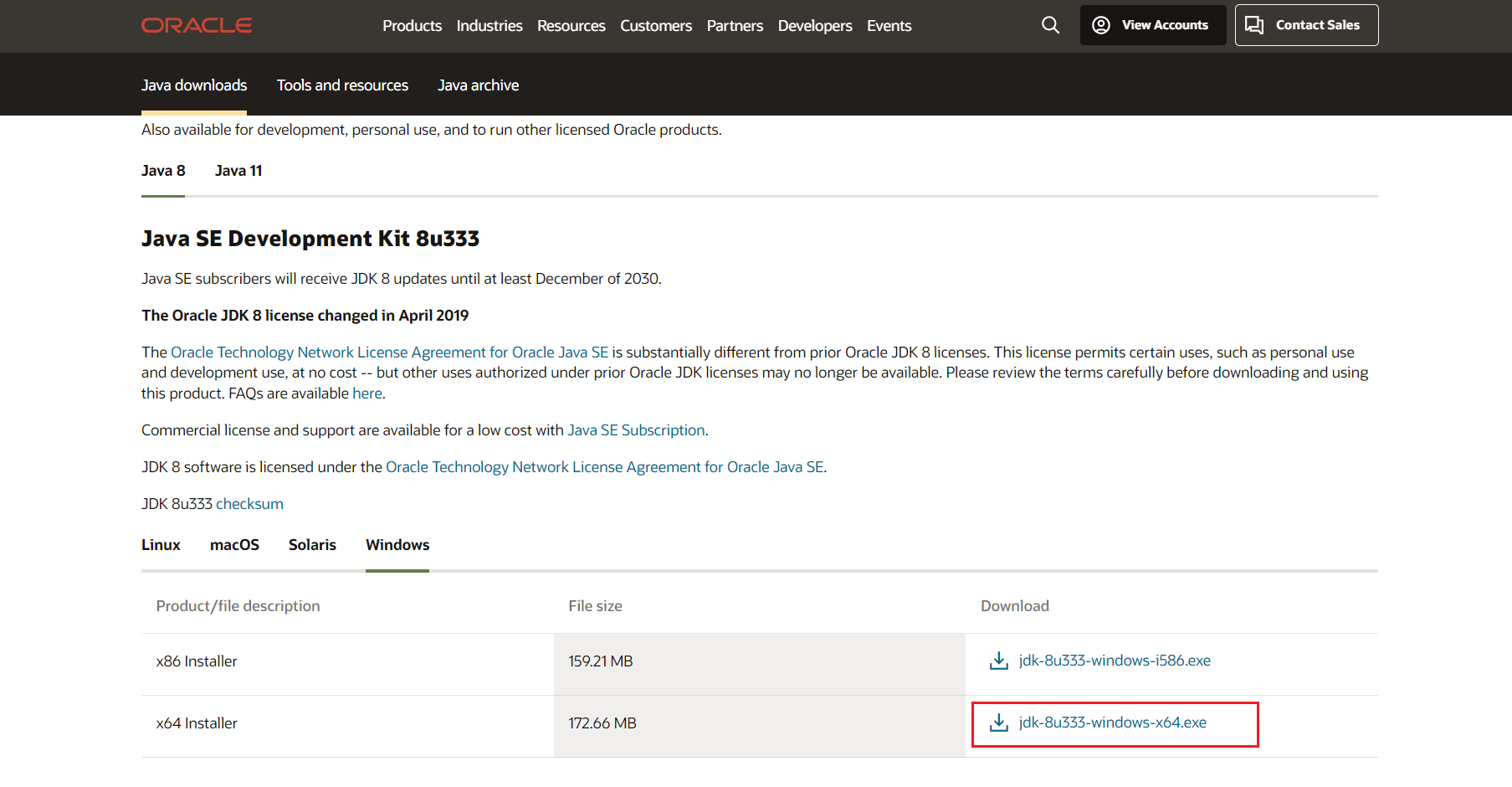Open the Java SE Subscription link
The width and height of the screenshot is (1512, 787).
coord(636,430)
